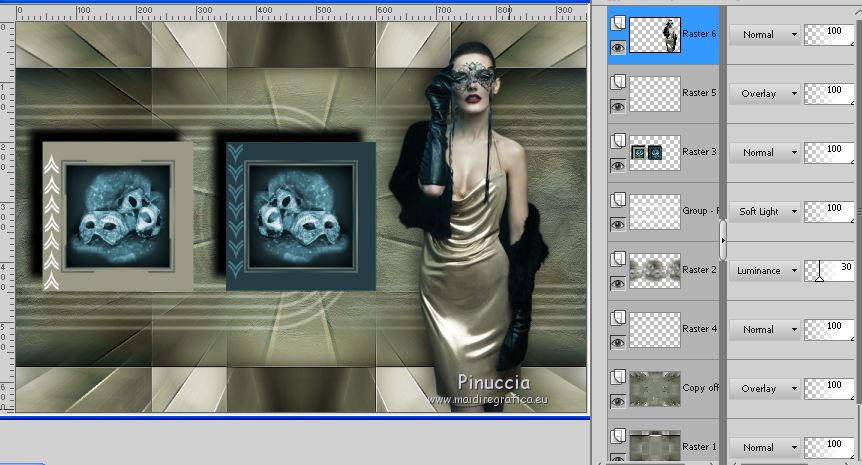Hide the Raster 2 layer using its eye
This screenshot has width=862, height=465.
point(618,284)
